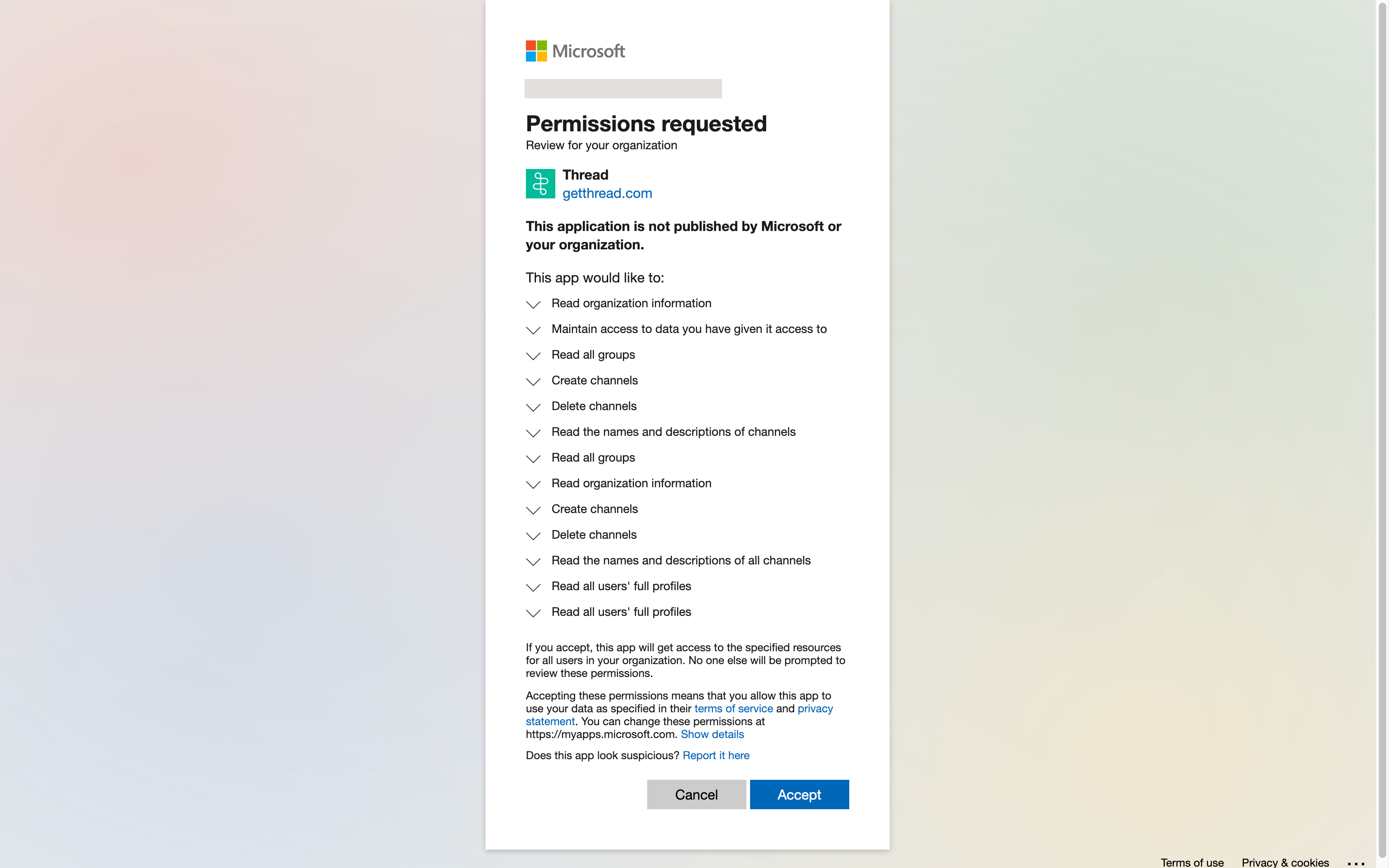Click the Microsoft logo
The width and height of the screenshot is (1389, 868).
click(x=575, y=51)
